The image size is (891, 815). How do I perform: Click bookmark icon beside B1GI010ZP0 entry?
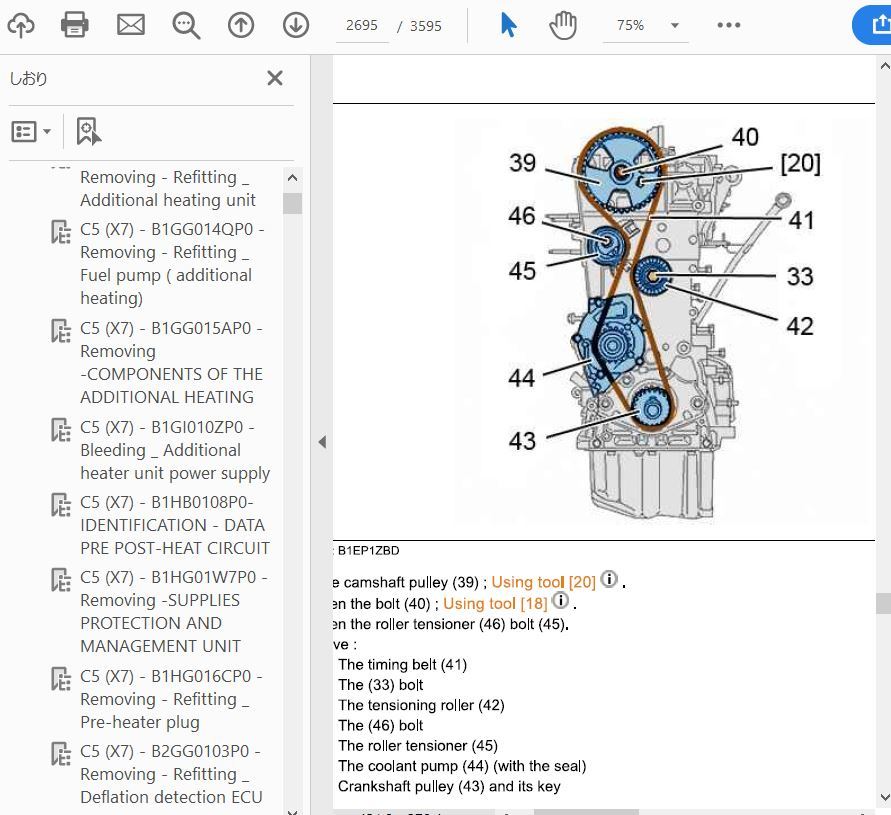point(61,430)
